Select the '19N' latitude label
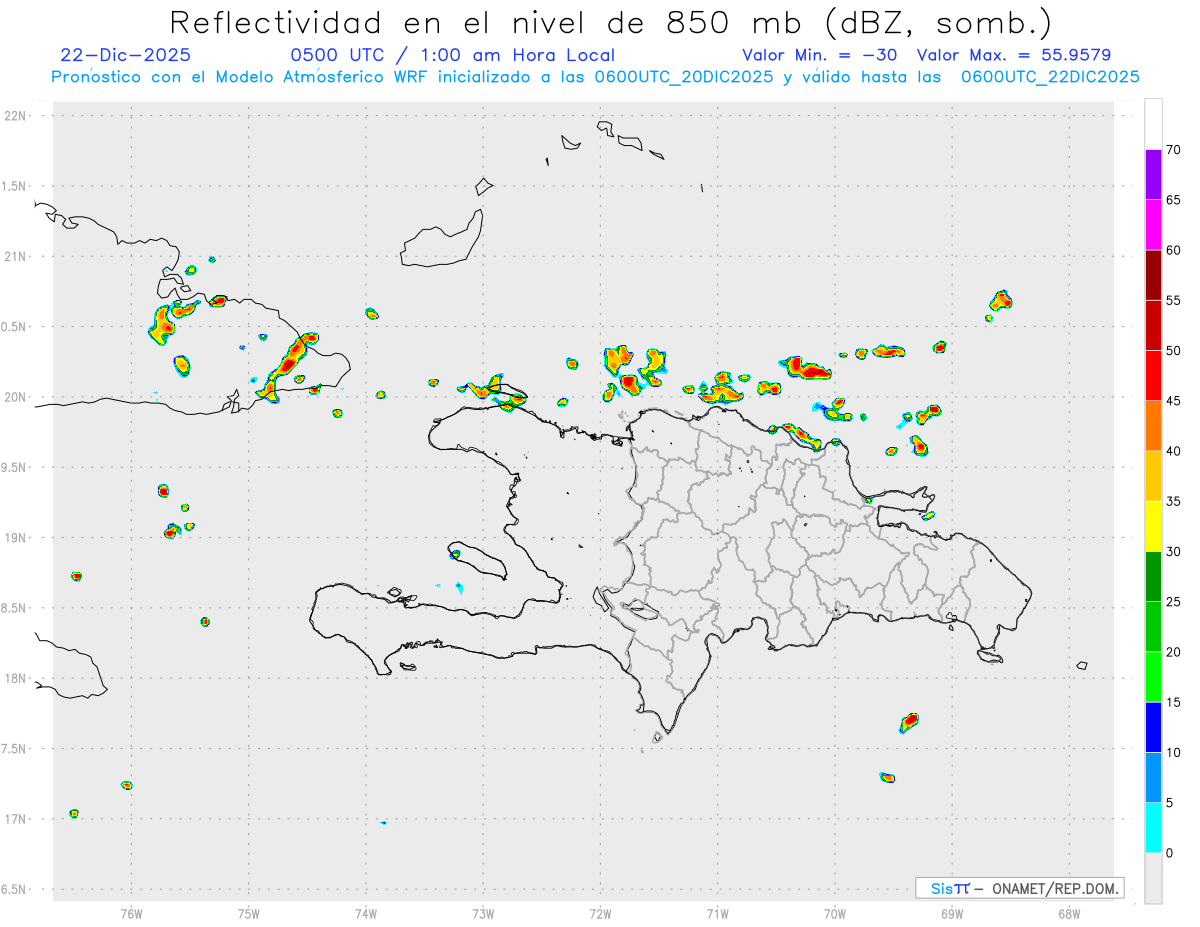This screenshot has height=927, width=1200. tap(17, 538)
